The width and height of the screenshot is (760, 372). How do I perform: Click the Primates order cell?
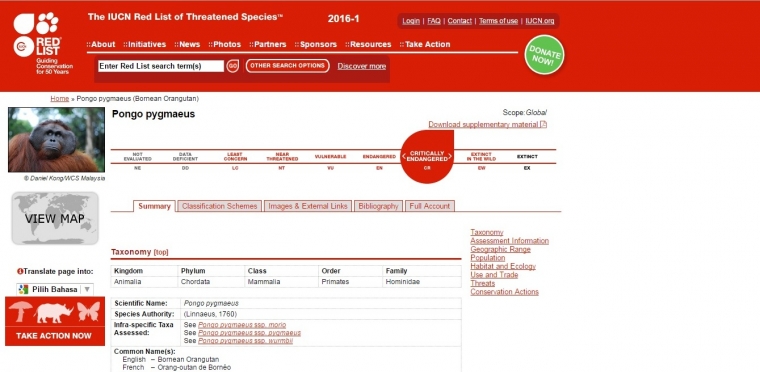pyautogui.click(x=350, y=282)
